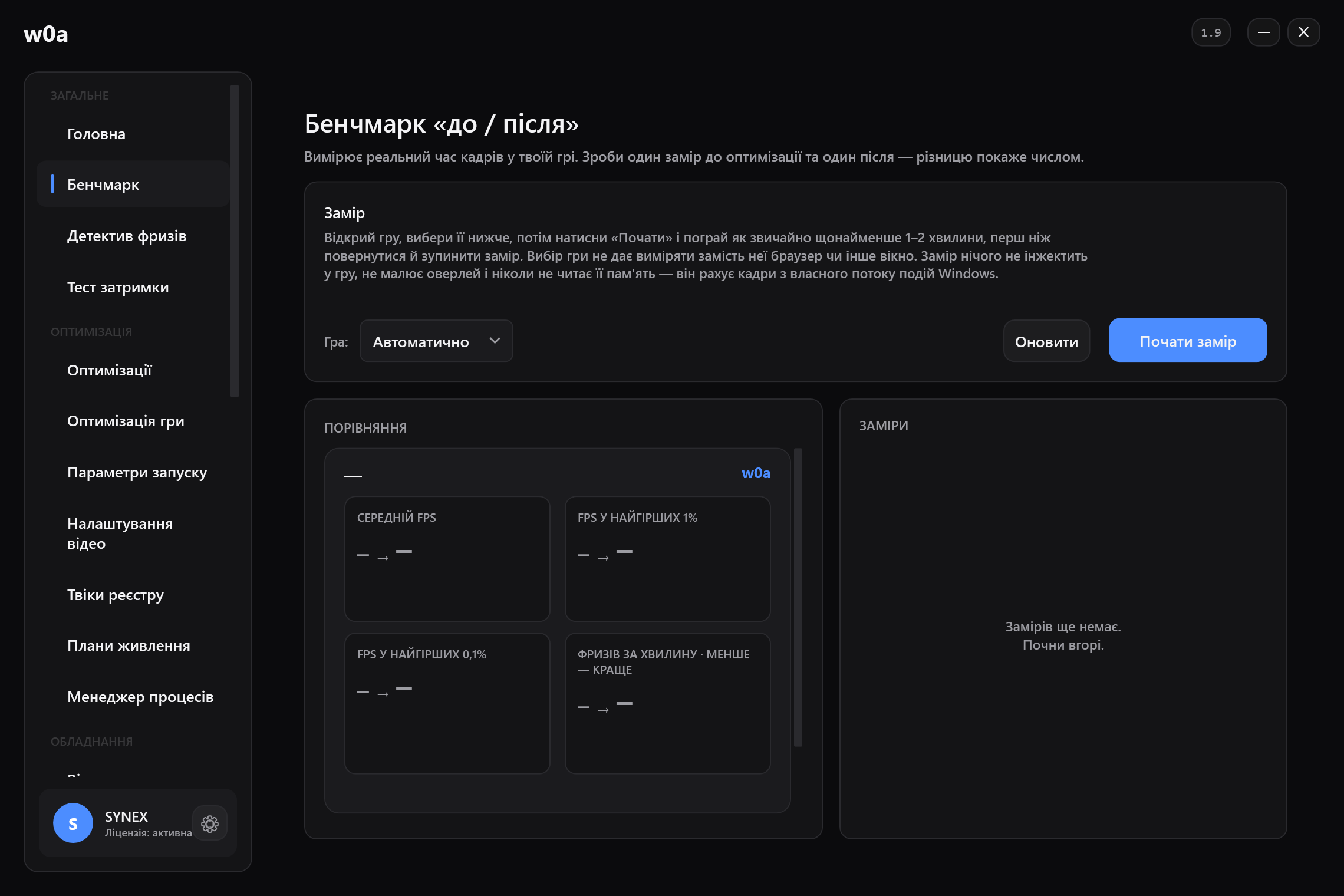Start measurement with Почати замір button
This screenshot has width=1344, height=896.
1188,341
